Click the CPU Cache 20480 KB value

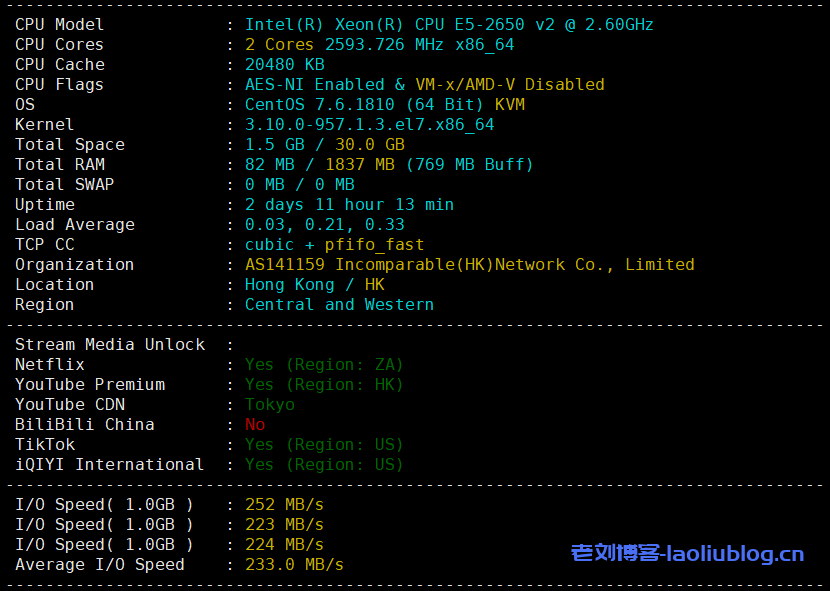(284, 64)
